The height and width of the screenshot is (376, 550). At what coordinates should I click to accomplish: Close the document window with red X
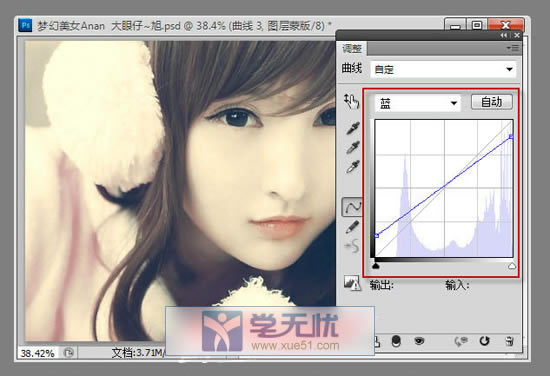click(505, 25)
